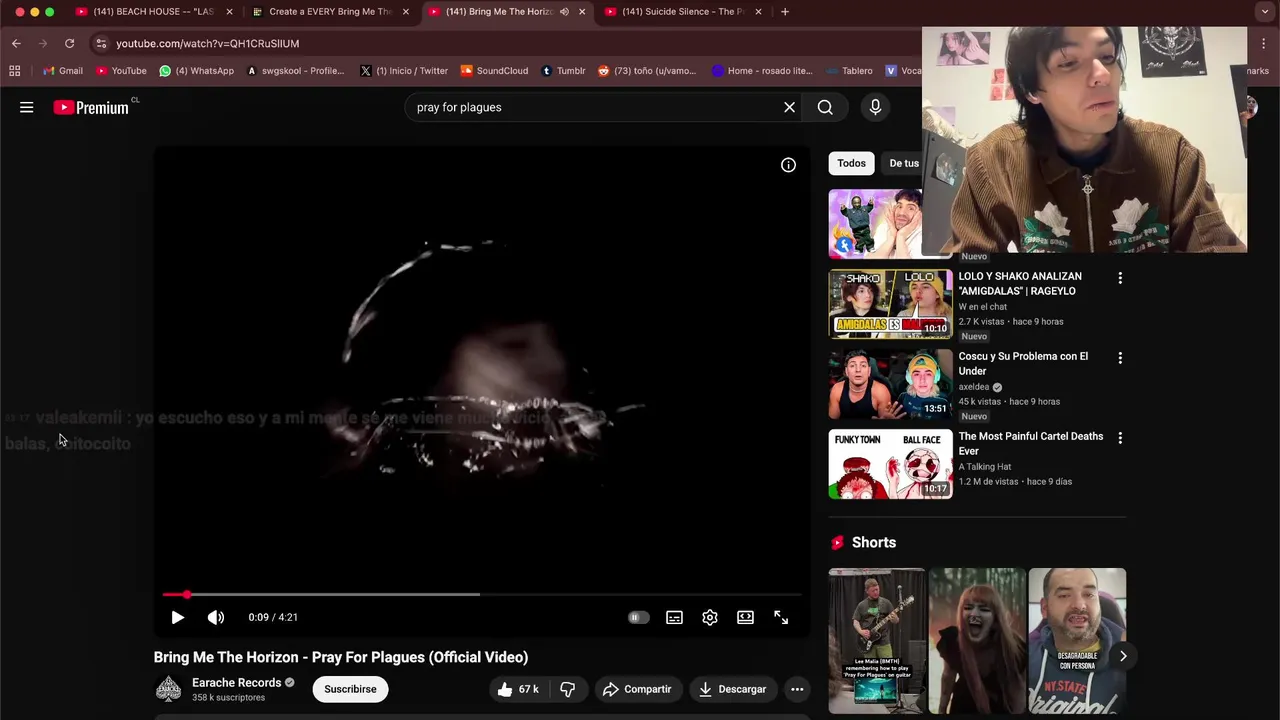Open The Most Painful Cartel Deaths thumbnail
Image resolution: width=1280 pixels, height=720 pixels.
click(x=890, y=464)
